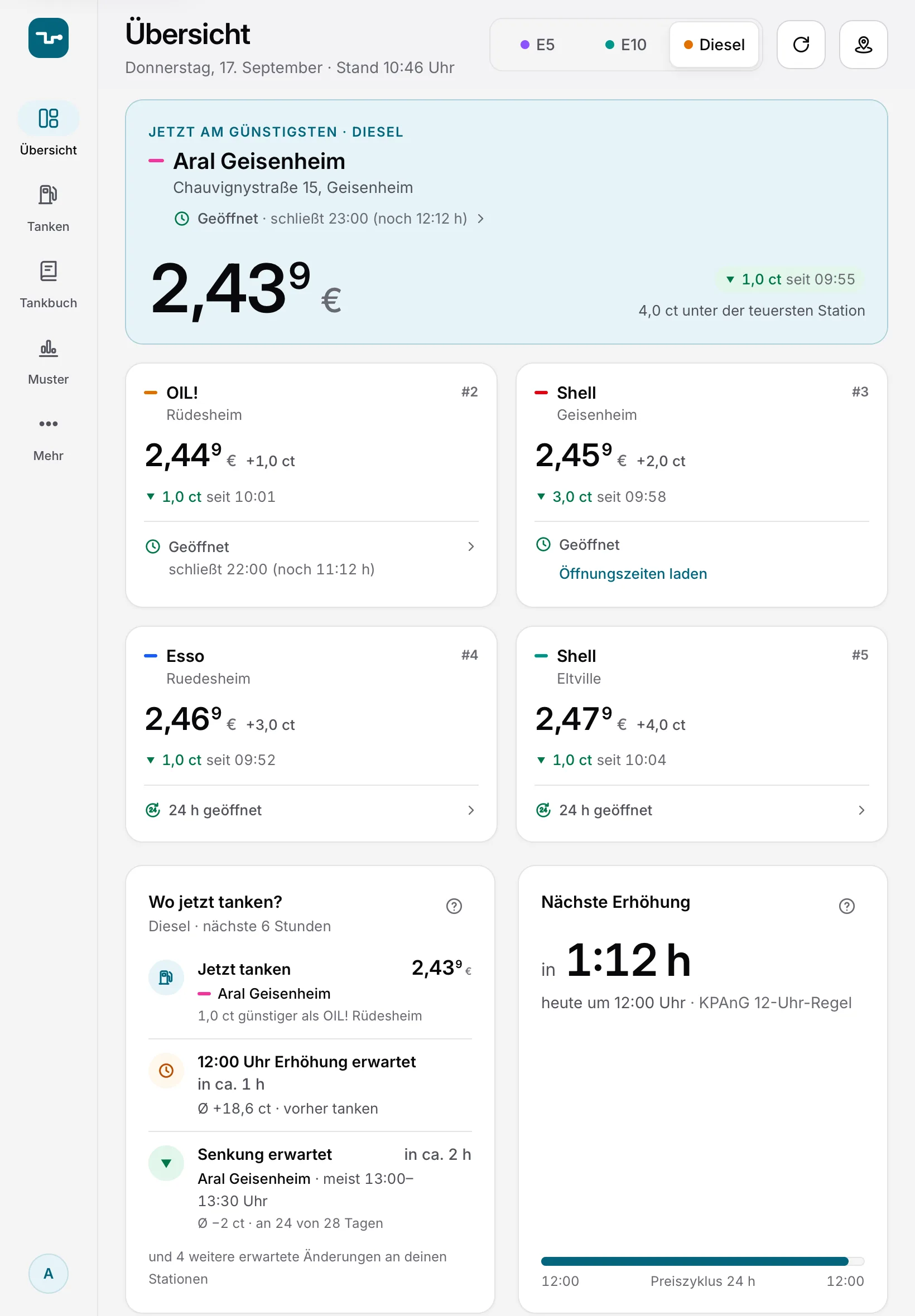Open the Übersicht dashboard nav item
Screen dimensions: 915x1316
(48, 129)
